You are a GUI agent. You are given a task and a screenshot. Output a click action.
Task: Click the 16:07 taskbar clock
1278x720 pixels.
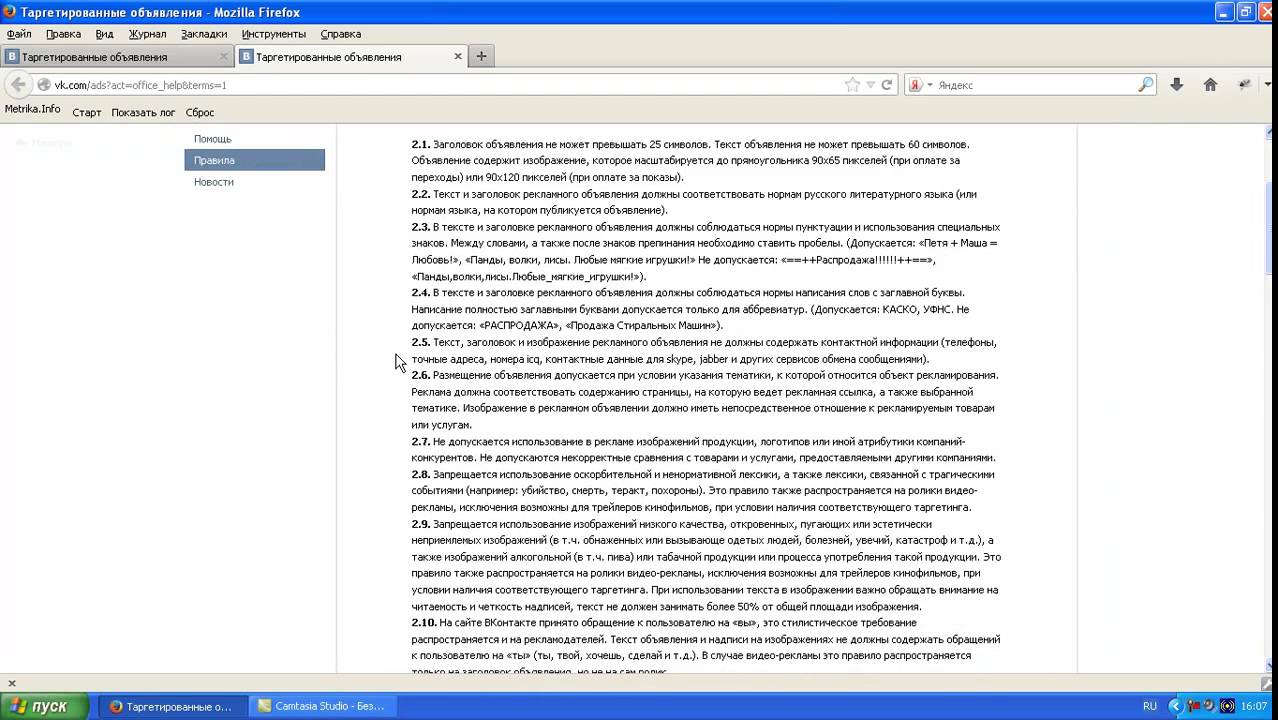1254,706
